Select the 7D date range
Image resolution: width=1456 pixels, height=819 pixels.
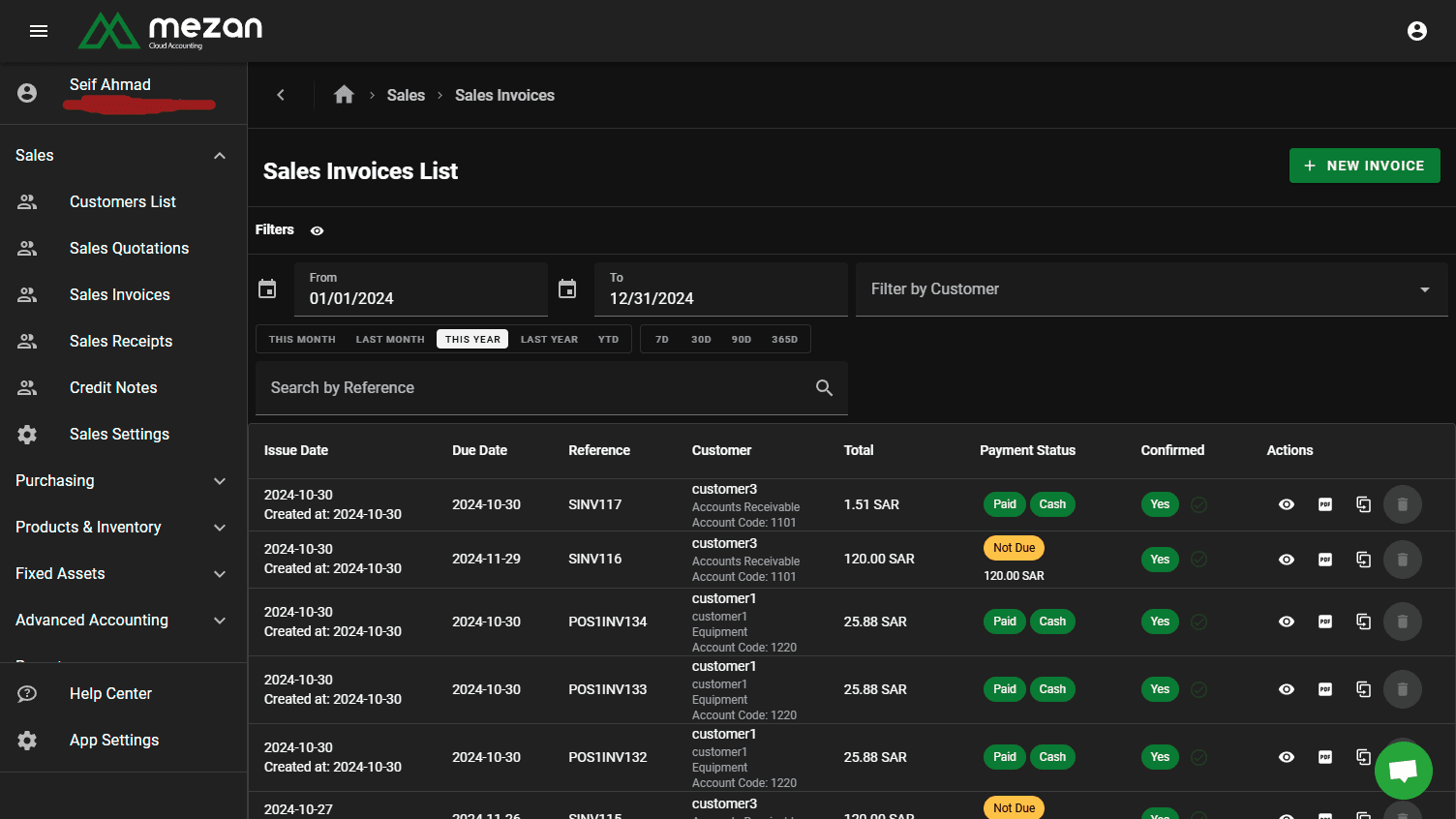pos(662,339)
